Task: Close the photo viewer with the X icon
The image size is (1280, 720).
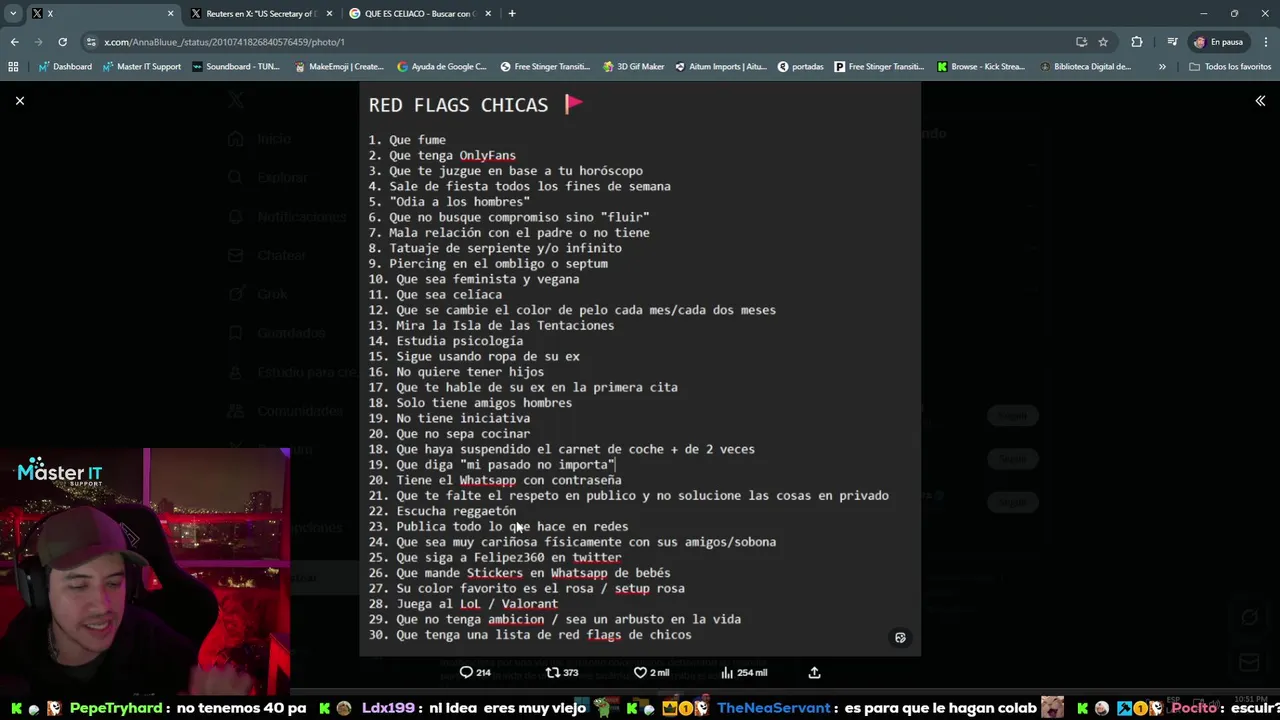Action: click(x=19, y=100)
